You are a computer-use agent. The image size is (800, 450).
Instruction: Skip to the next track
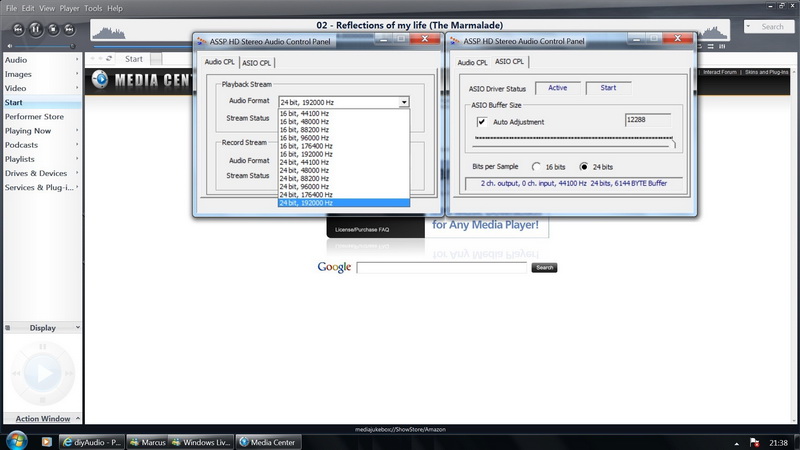(69, 29)
